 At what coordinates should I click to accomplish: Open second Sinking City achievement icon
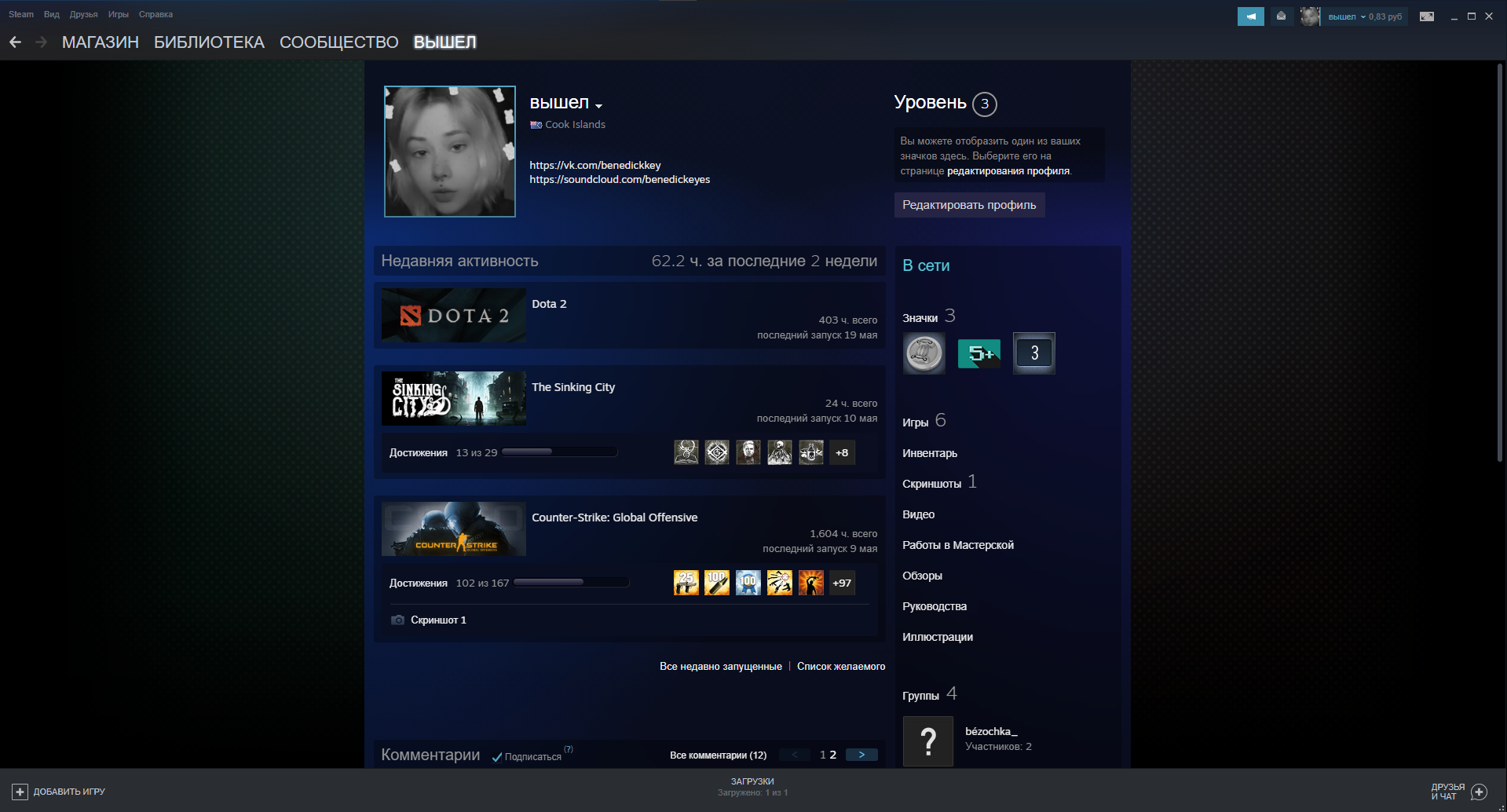(x=717, y=452)
